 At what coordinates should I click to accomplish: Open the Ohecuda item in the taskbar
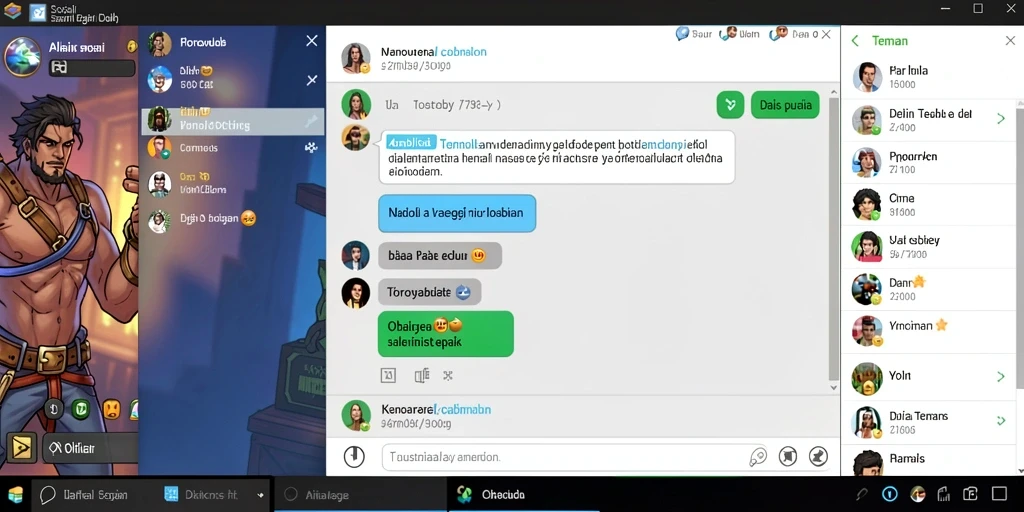[490, 494]
